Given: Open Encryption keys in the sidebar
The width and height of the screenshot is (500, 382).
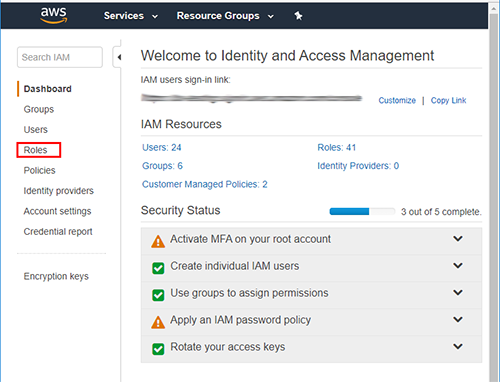Looking at the screenshot, I should [x=56, y=276].
